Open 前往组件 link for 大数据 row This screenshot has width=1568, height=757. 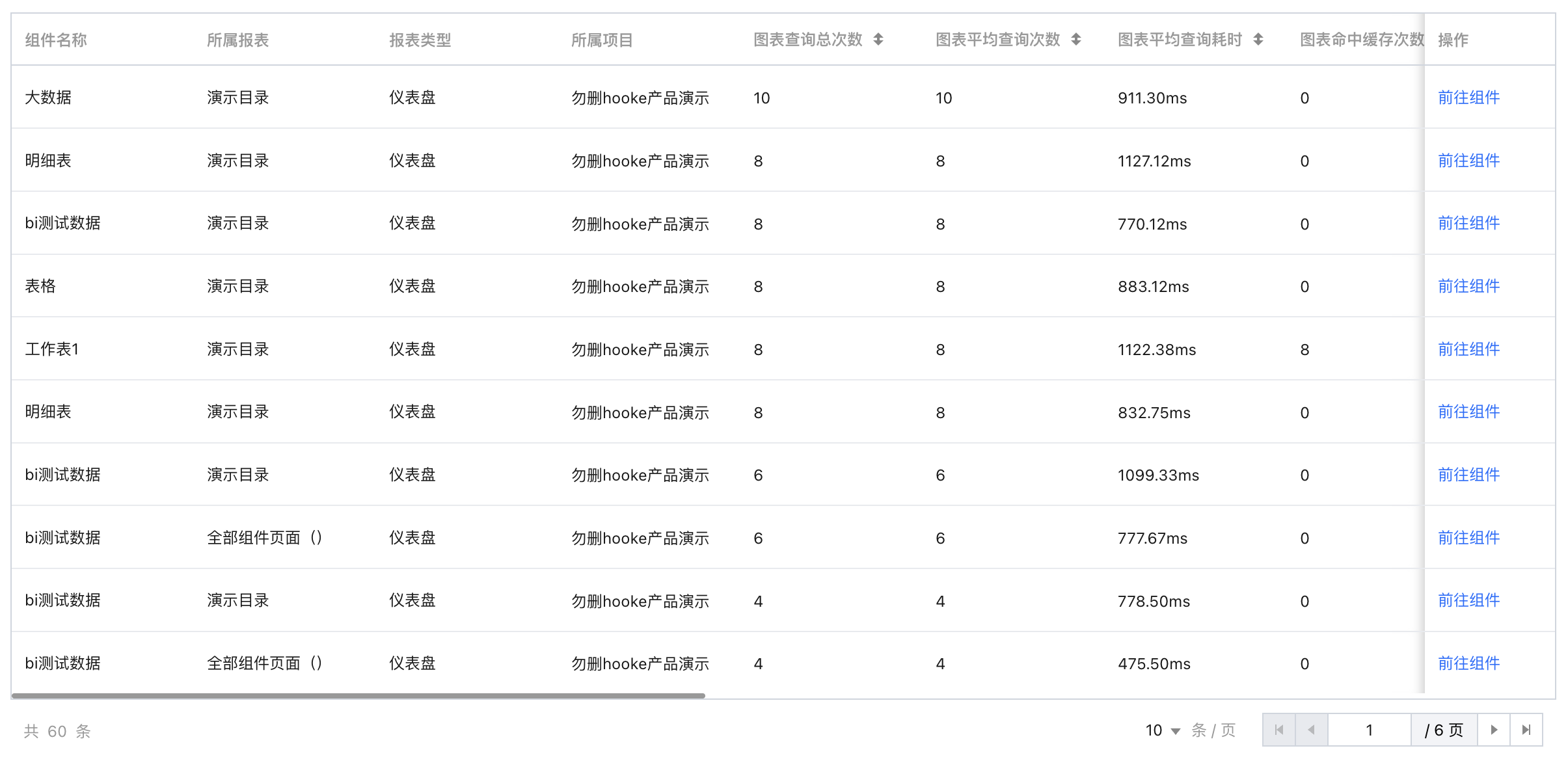pyautogui.click(x=1468, y=98)
